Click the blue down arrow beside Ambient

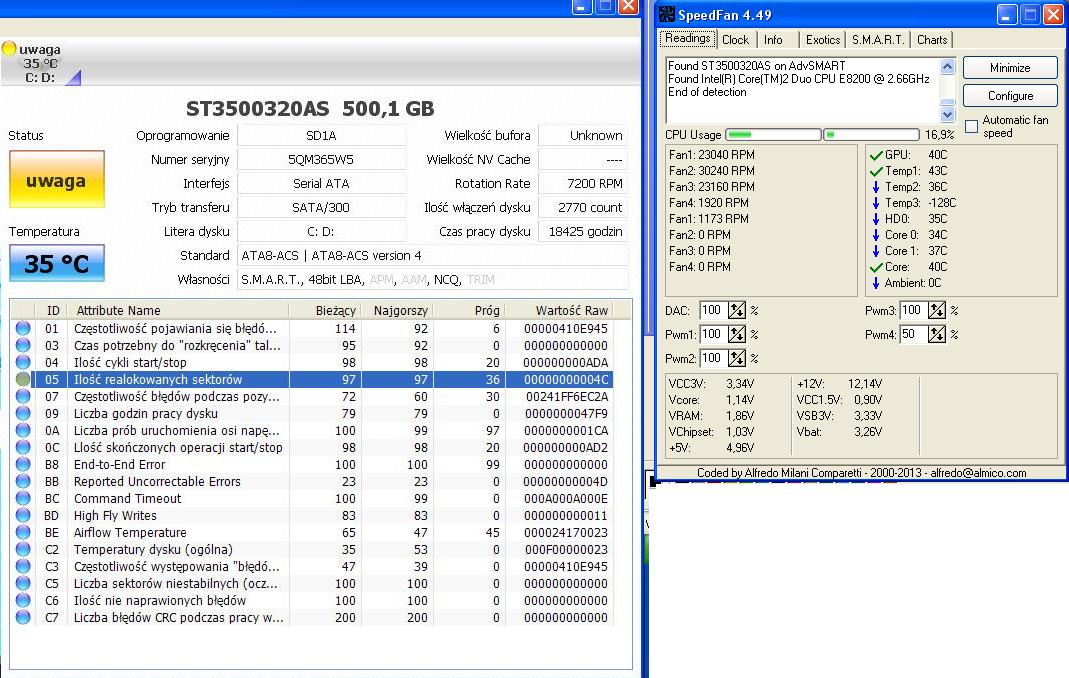[876, 283]
